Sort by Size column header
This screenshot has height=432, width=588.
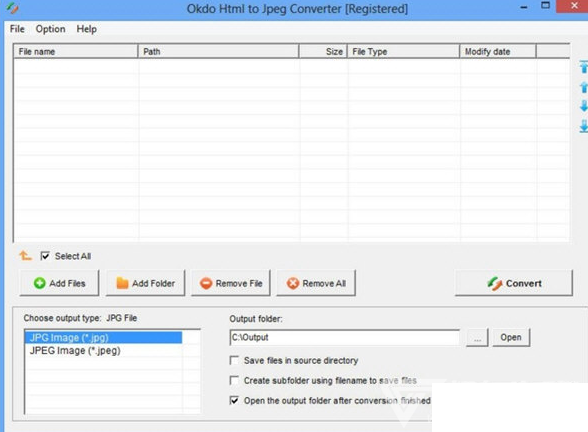323,51
